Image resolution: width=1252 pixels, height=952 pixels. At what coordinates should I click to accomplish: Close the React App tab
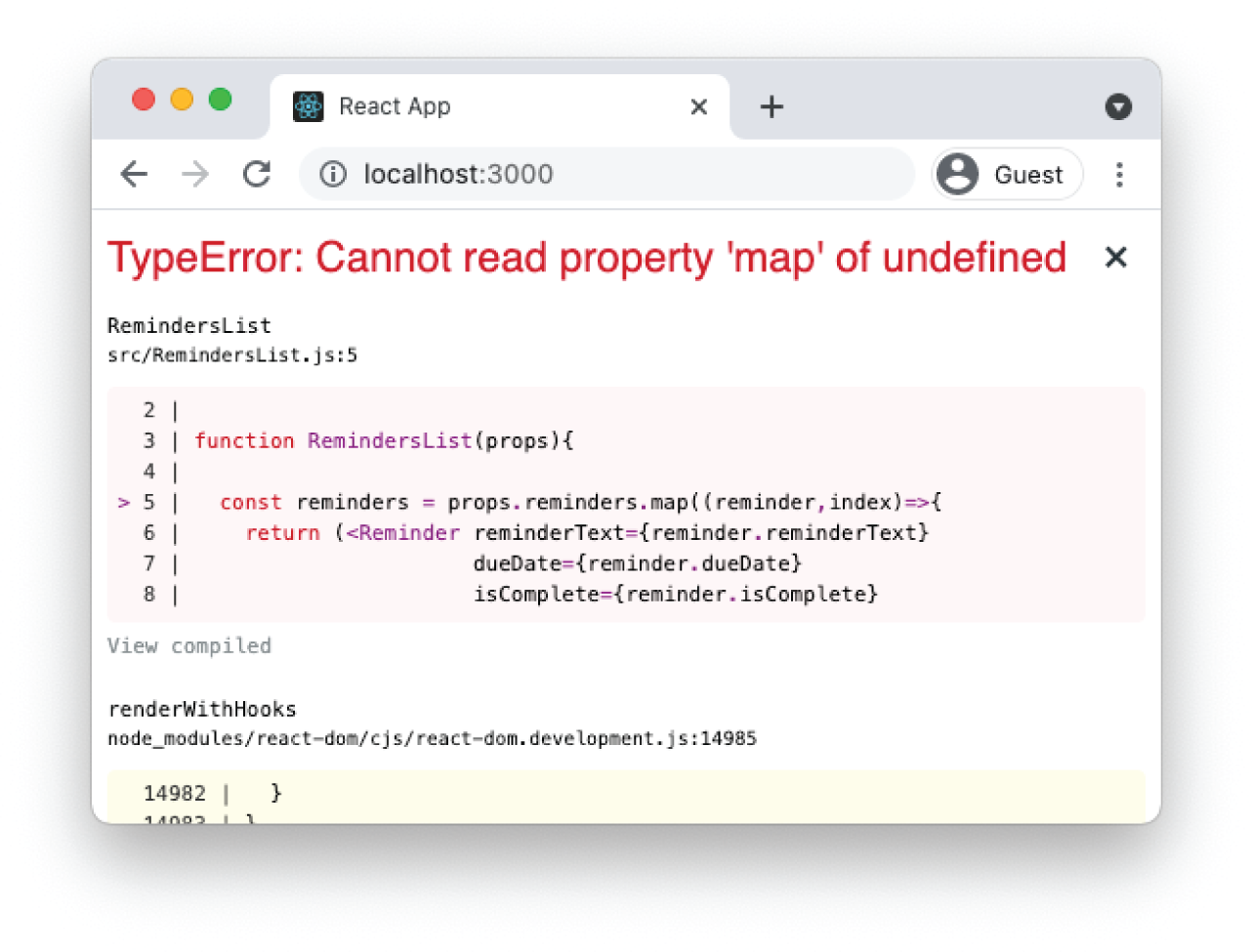pyautogui.click(x=699, y=106)
